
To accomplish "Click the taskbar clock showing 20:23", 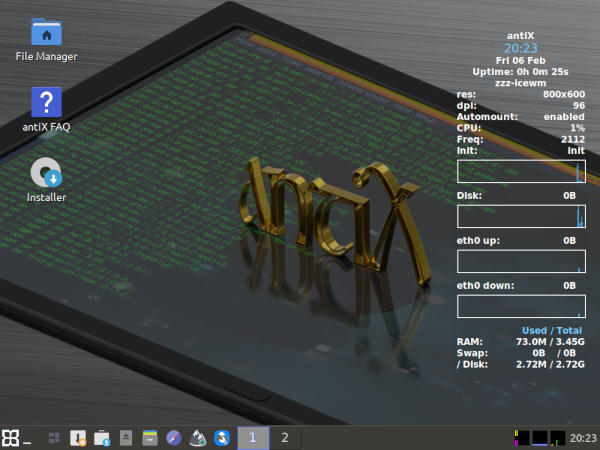I will (583, 437).
